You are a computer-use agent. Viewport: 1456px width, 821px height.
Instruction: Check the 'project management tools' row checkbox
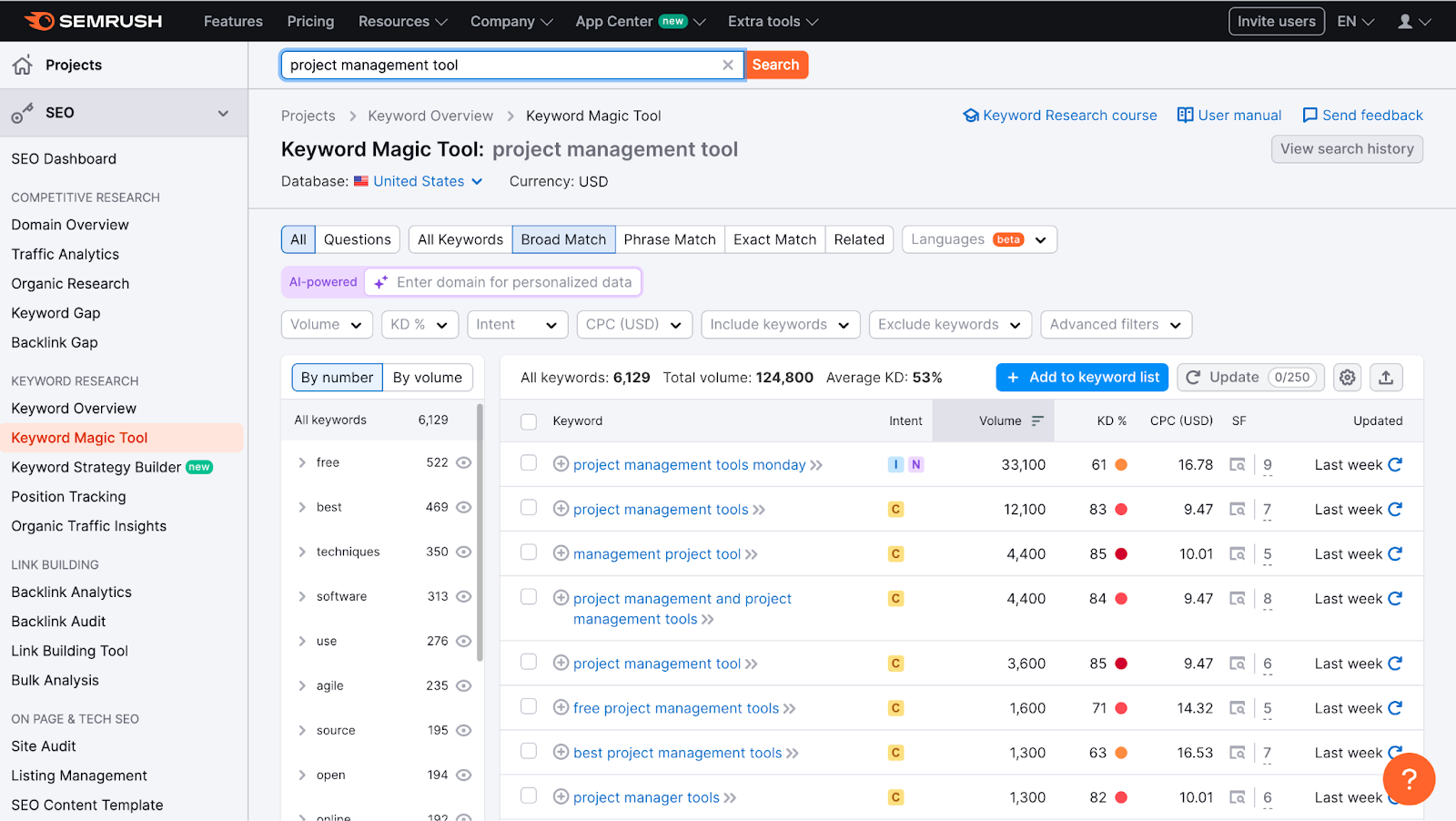coord(528,509)
